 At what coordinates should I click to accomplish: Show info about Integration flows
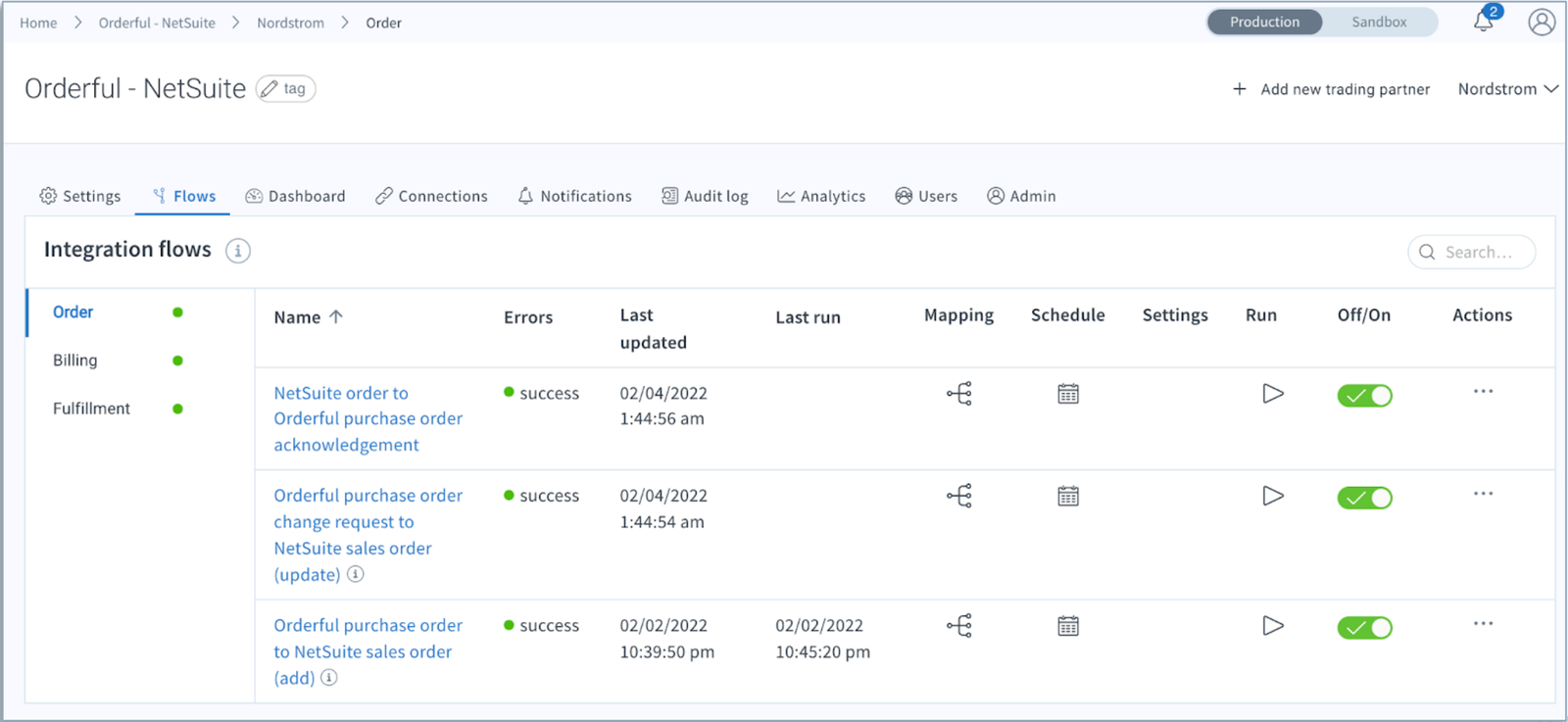pos(238,251)
